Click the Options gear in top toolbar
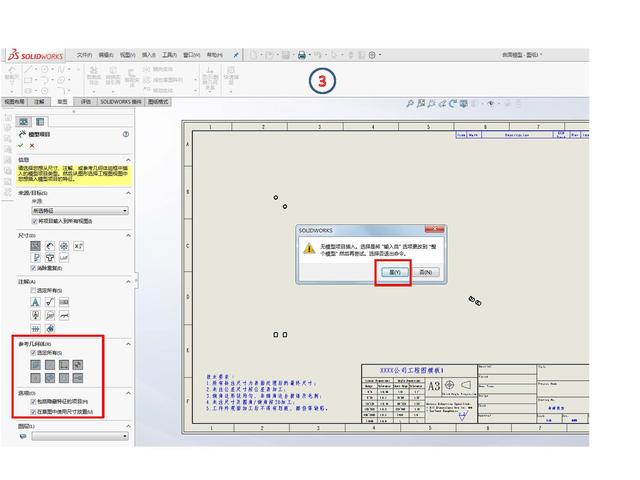Image resolution: width=640 pixels, height=480 pixels. point(372,55)
